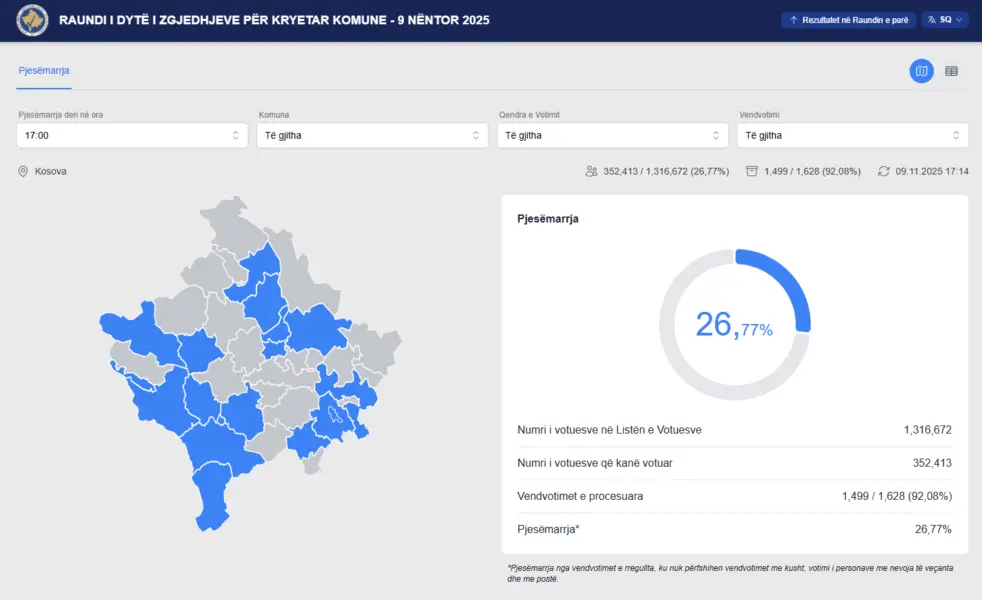Open the Qendra e Votimit dropdown
Screen dimensions: 982x600
[x=613, y=135]
